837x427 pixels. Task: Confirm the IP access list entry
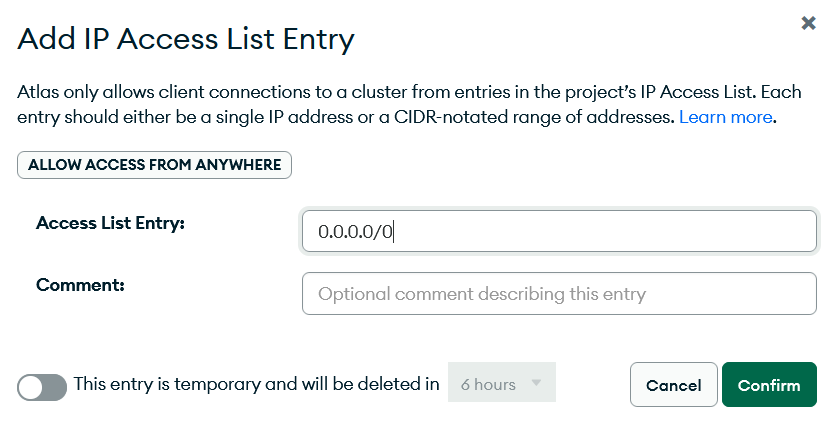(769, 385)
